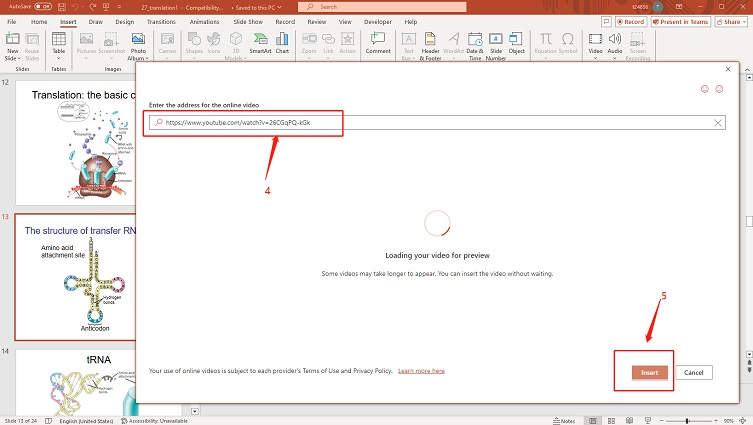Open the Learn more here link
753x425 pixels.
(421, 370)
